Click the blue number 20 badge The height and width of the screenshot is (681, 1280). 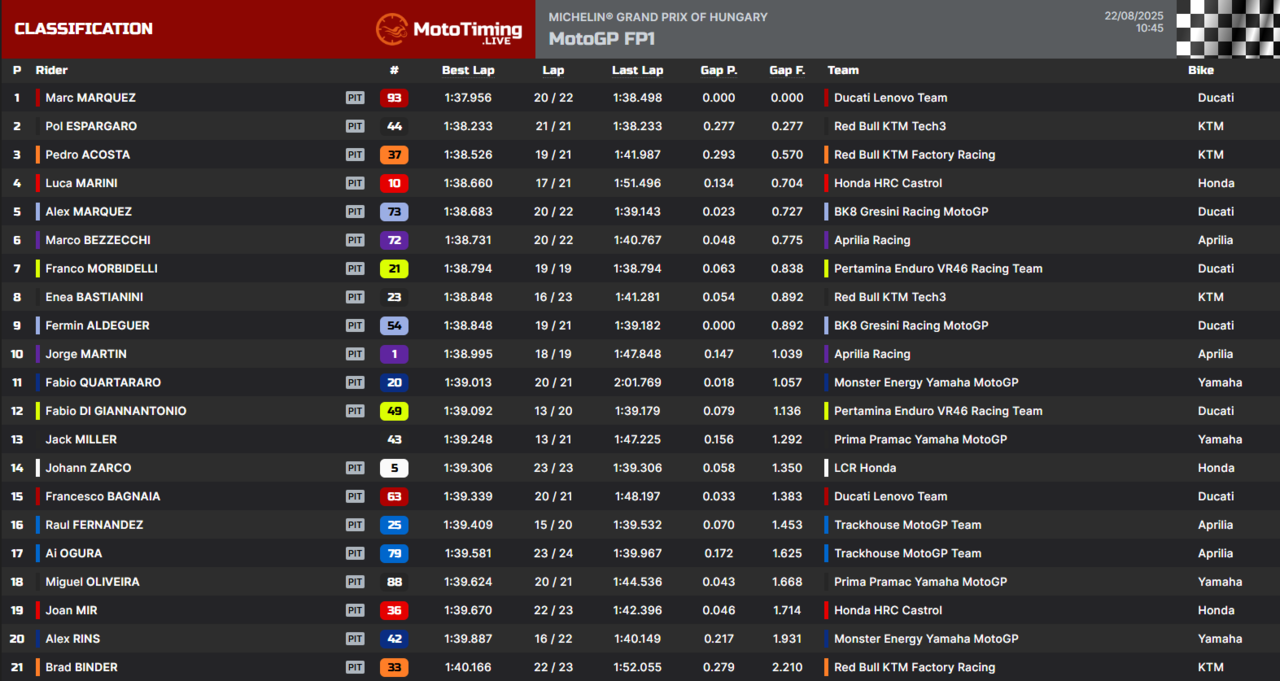click(x=394, y=382)
